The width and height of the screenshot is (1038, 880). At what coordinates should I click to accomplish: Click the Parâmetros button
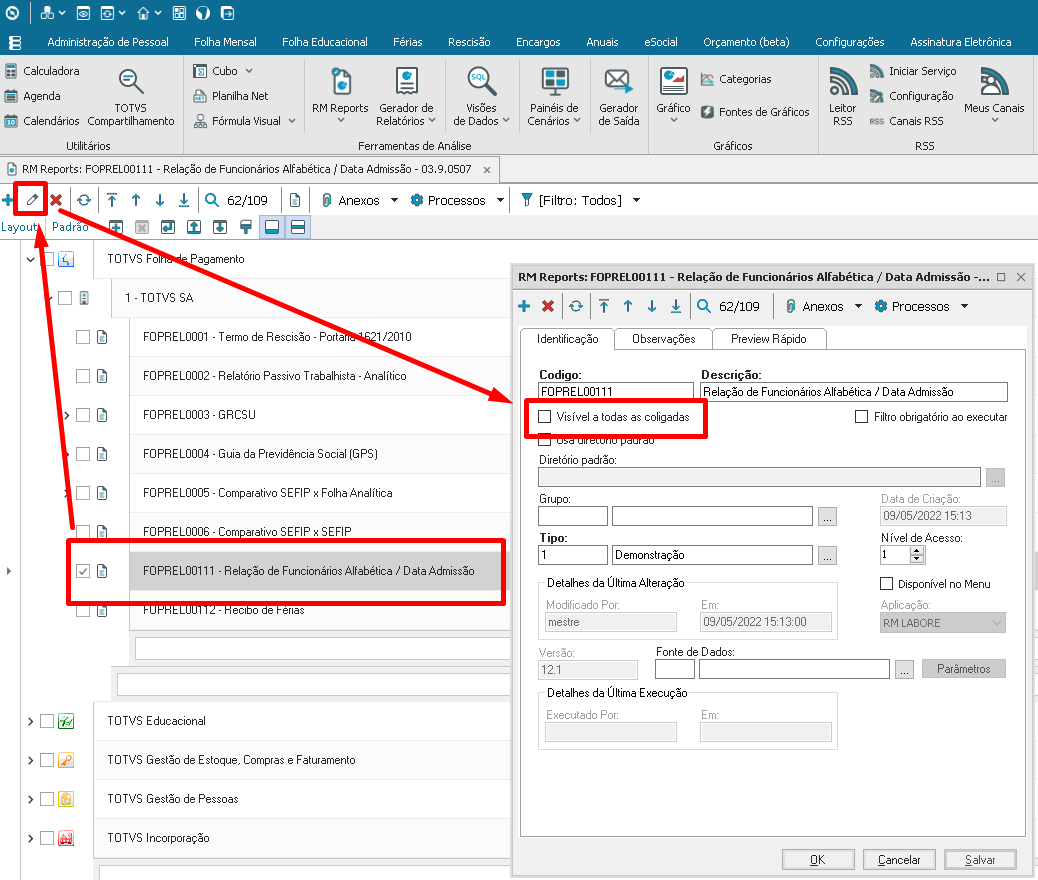[x=963, y=669]
